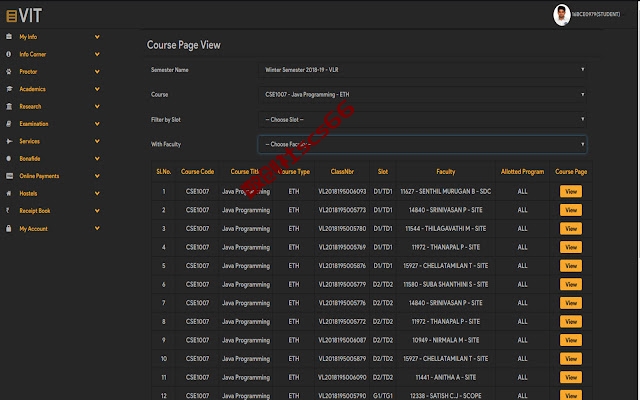The image size is (640, 400).
Task: Open the Choose Faculty dropdown
Action: click(422, 144)
